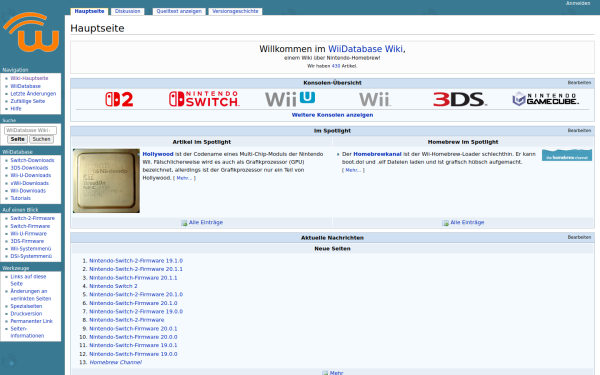Image resolution: width=600 pixels, height=375 pixels.
Task: Open DSi-Systemmenü sidebar link
Action: tap(31, 256)
